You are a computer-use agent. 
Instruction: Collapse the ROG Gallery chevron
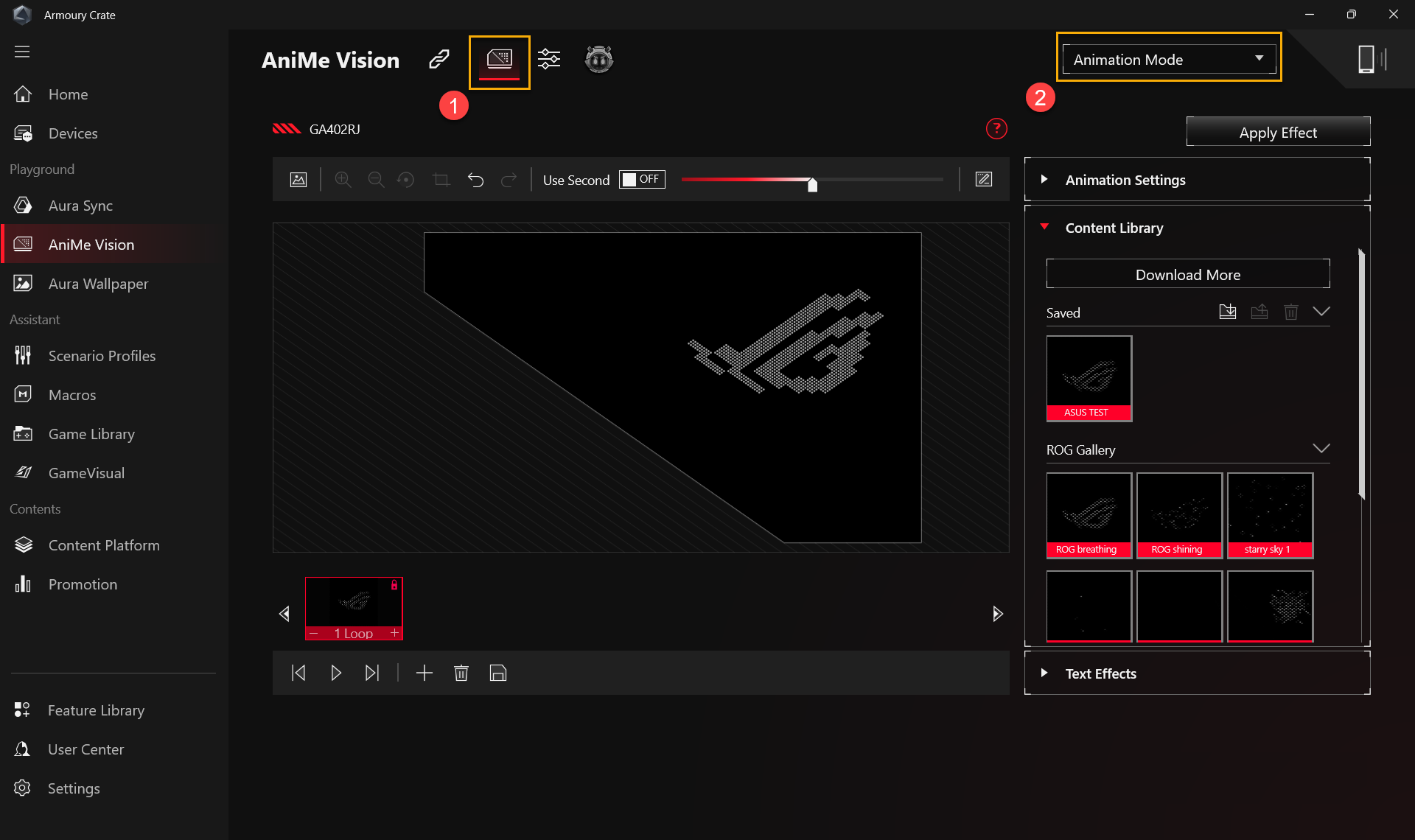tap(1321, 449)
